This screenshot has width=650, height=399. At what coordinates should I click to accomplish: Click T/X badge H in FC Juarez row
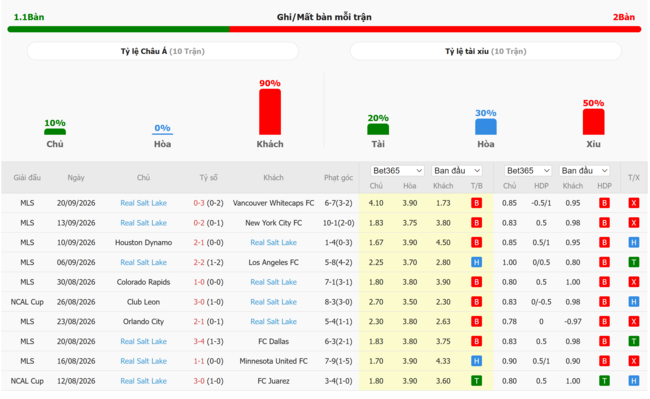633,381
